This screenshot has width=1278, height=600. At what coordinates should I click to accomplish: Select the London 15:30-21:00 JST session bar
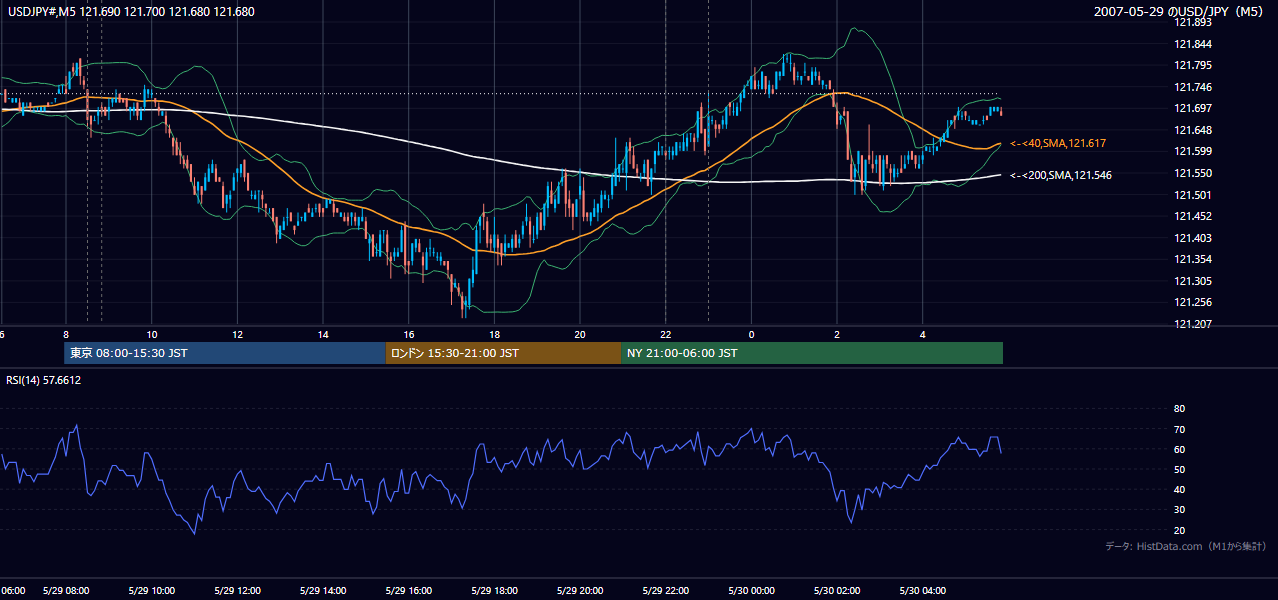(503, 353)
